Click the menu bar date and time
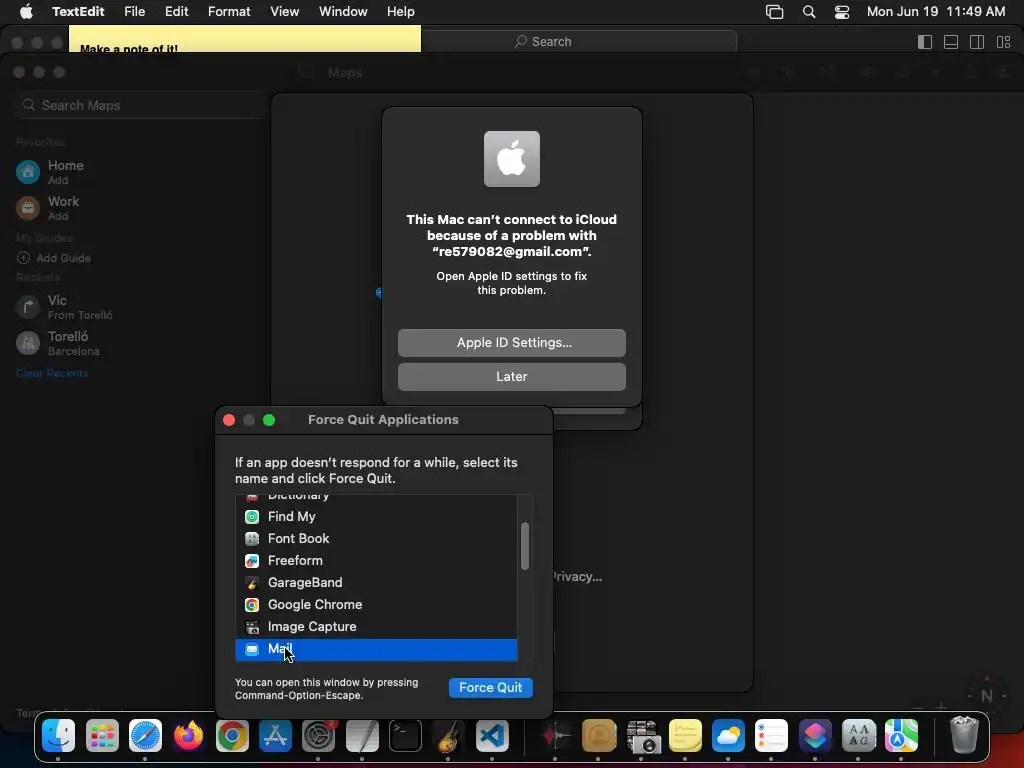Image resolution: width=1024 pixels, height=768 pixels. click(x=936, y=12)
